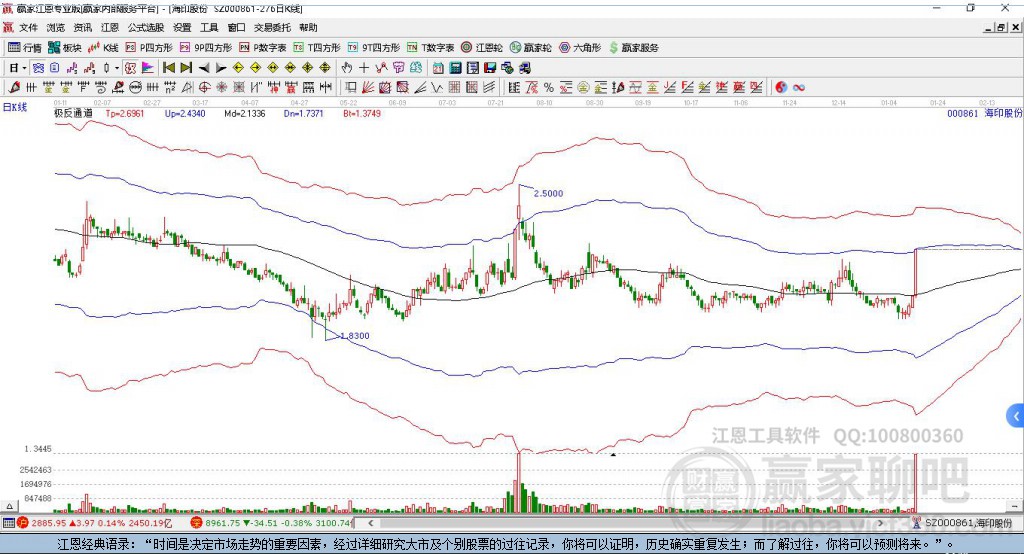The height and width of the screenshot is (554, 1024).
Task: Open the P四方形 tool
Action: pos(149,48)
